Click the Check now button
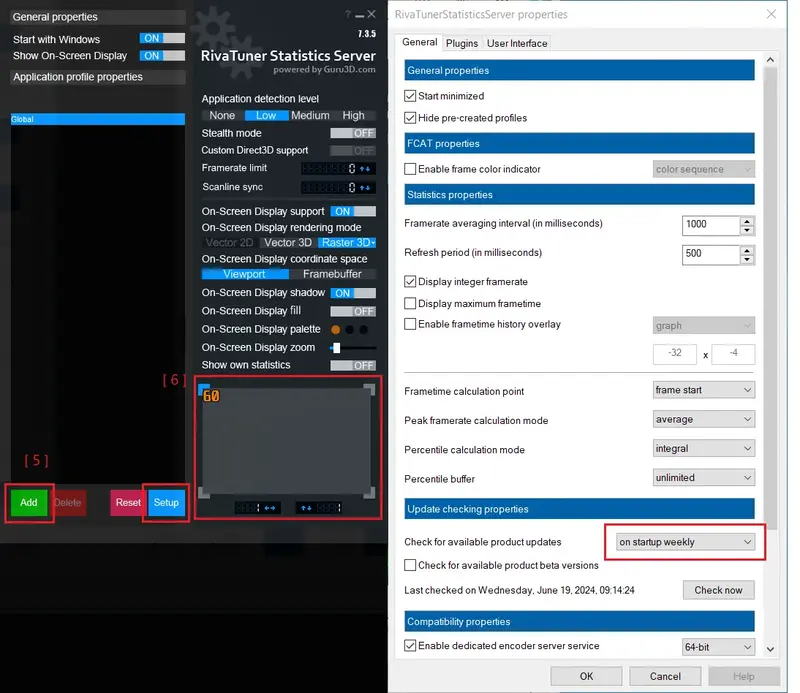This screenshot has width=800, height=693. (x=718, y=590)
